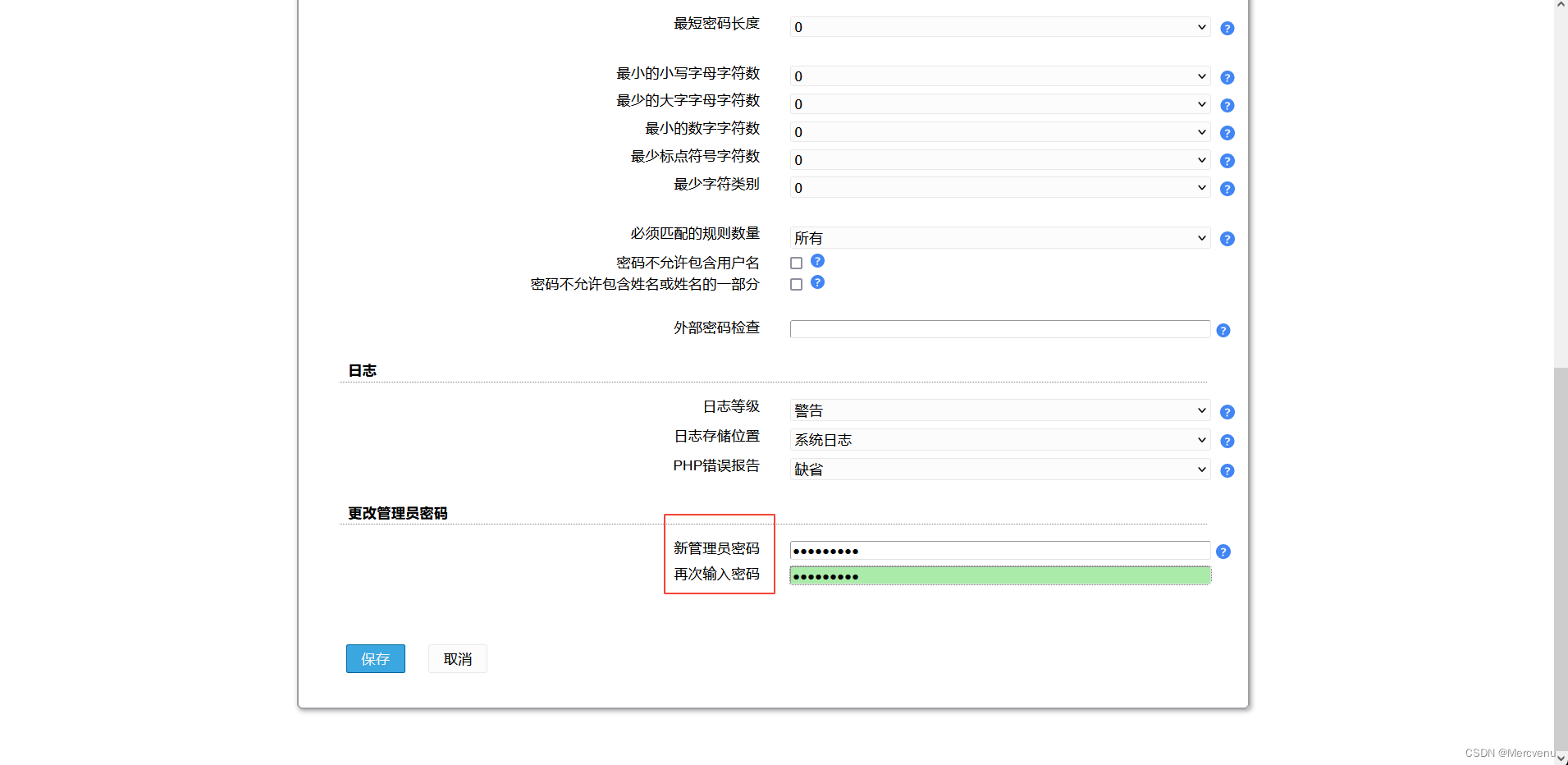1568x765 pixels.
Task: Click the 日志等级 label
Action: [731, 407]
